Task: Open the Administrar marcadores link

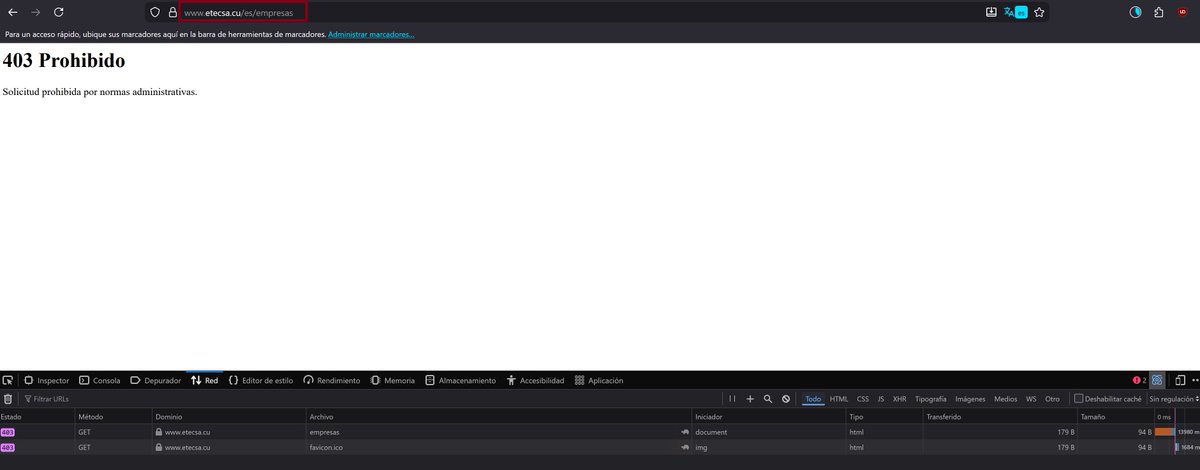Action: tap(371, 35)
